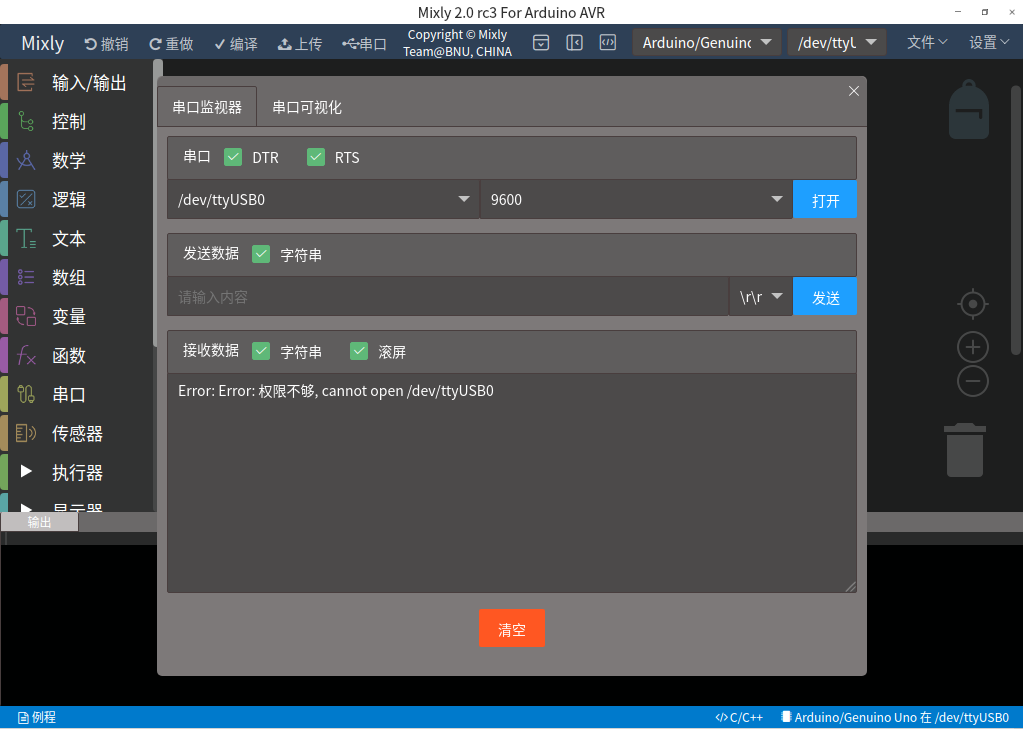Select the 控制 block category
The width and height of the screenshot is (1023, 729).
pos(77,122)
